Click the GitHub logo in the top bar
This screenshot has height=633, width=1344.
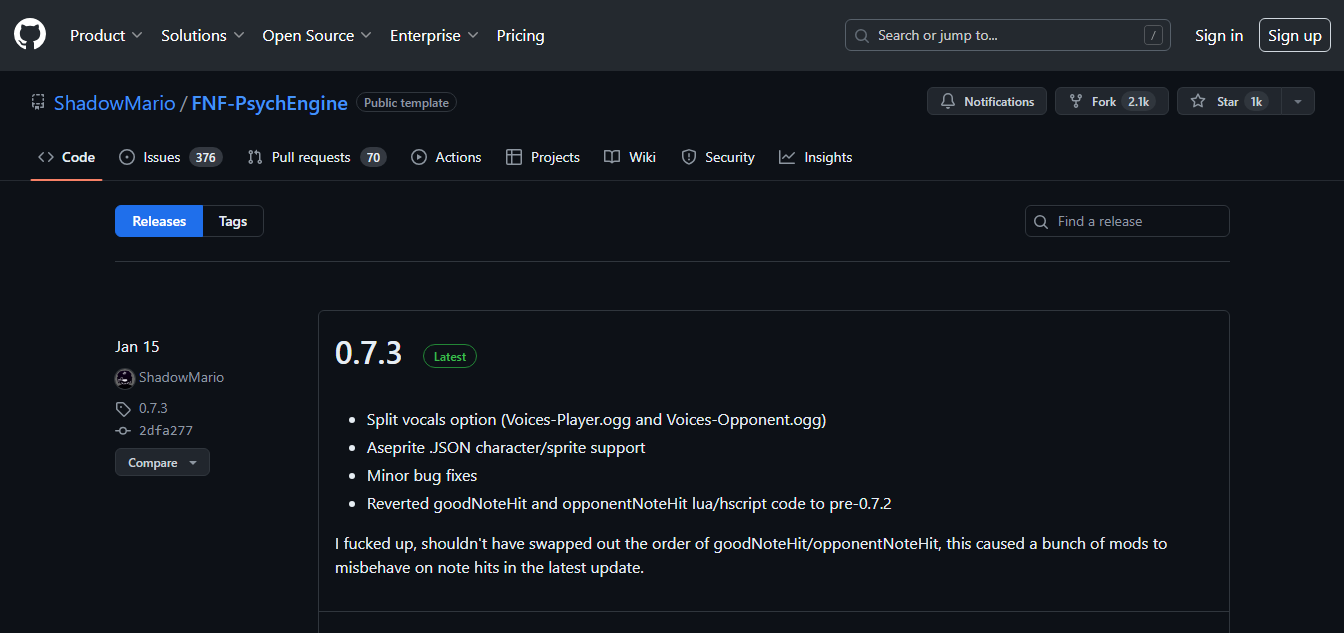click(29, 34)
